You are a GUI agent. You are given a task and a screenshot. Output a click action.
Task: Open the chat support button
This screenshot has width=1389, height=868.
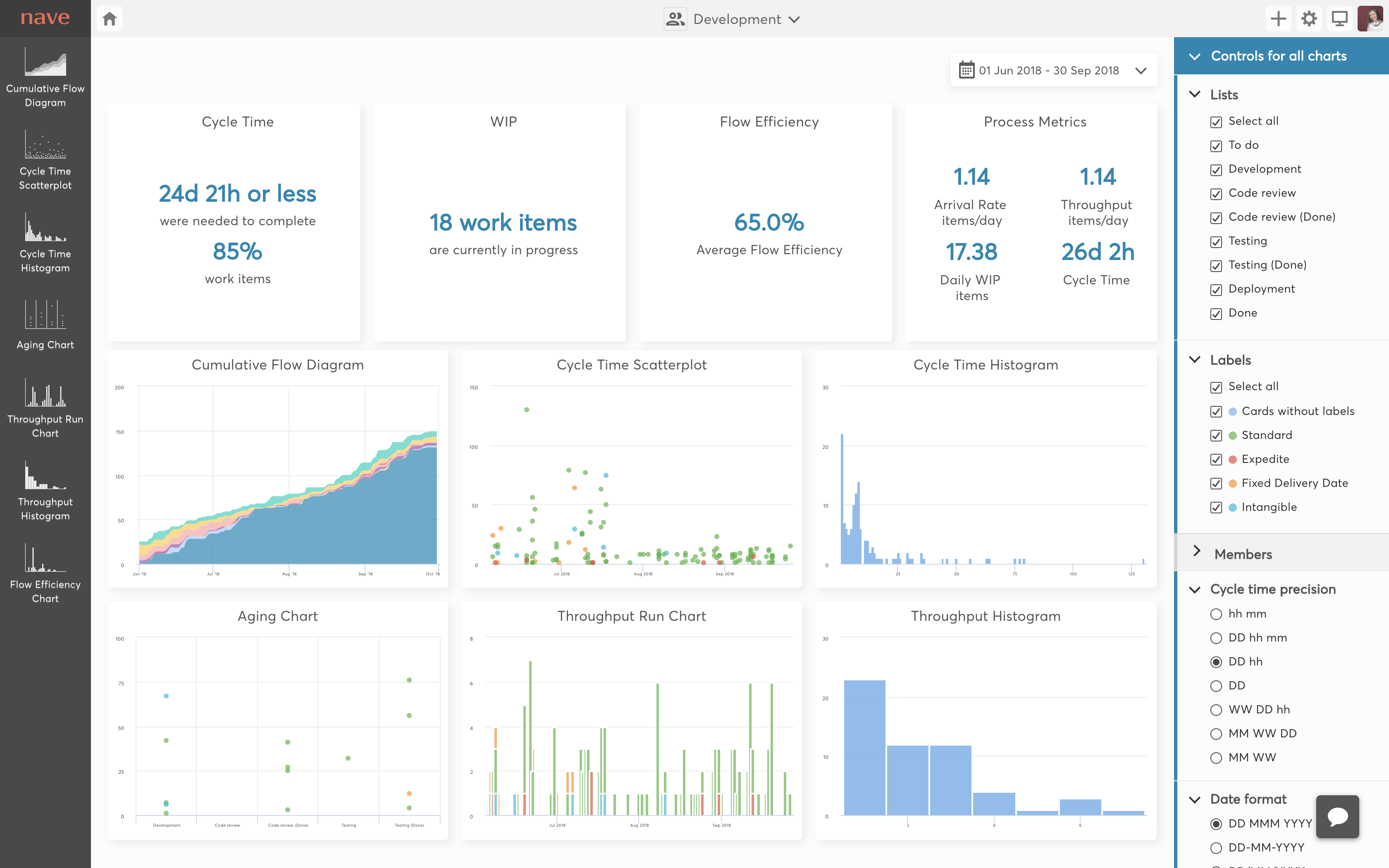point(1337,816)
